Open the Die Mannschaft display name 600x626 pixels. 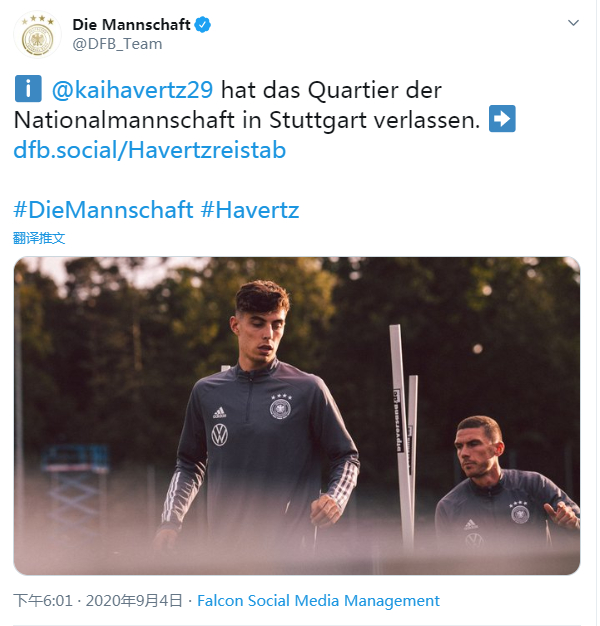coord(131,25)
